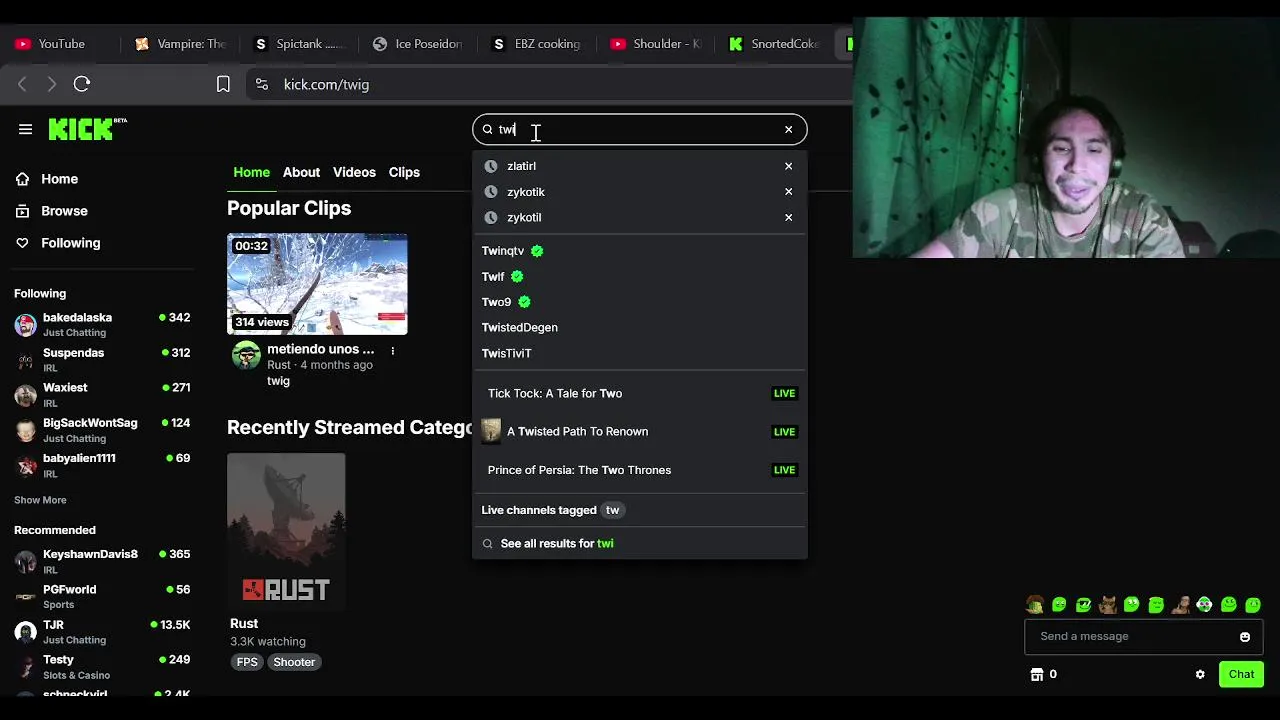Open Waxiest followed channel
Viewport: 1280px width, 720px height.
tap(102, 395)
